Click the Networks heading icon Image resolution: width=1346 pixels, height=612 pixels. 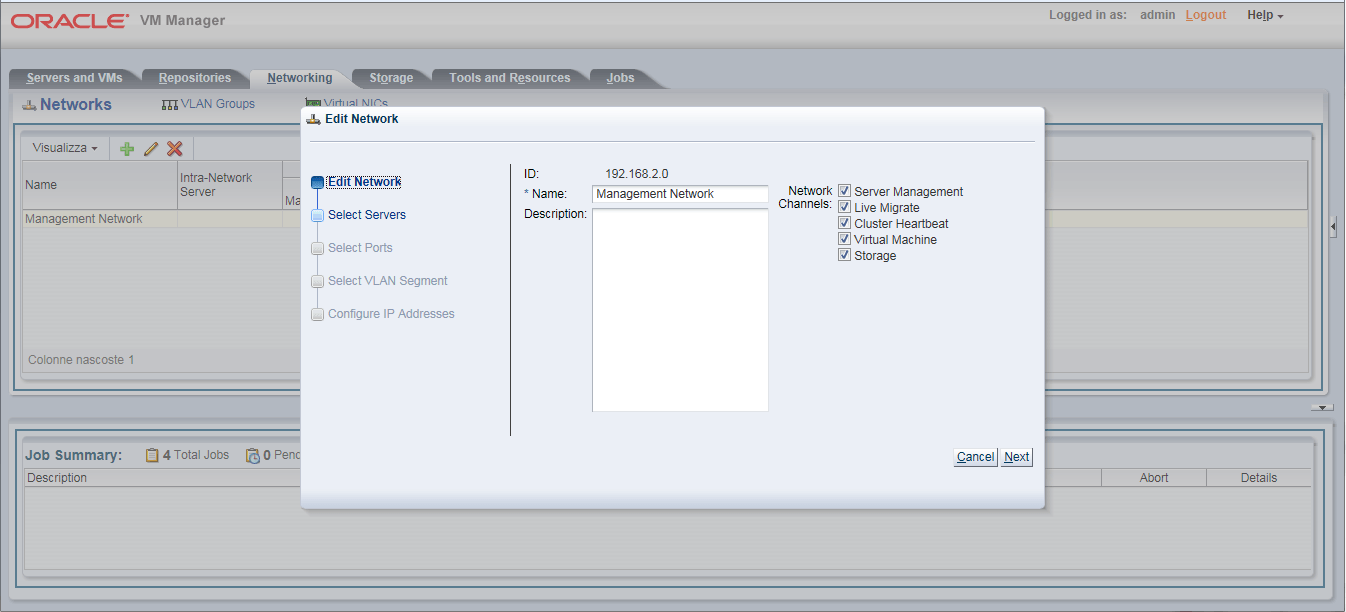(x=29, y=105)
